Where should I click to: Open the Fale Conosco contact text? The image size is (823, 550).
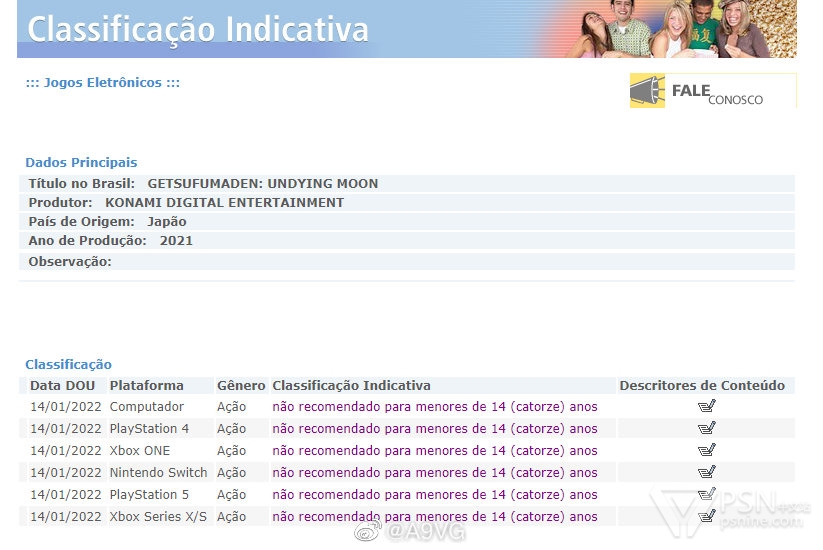[718, 93]
